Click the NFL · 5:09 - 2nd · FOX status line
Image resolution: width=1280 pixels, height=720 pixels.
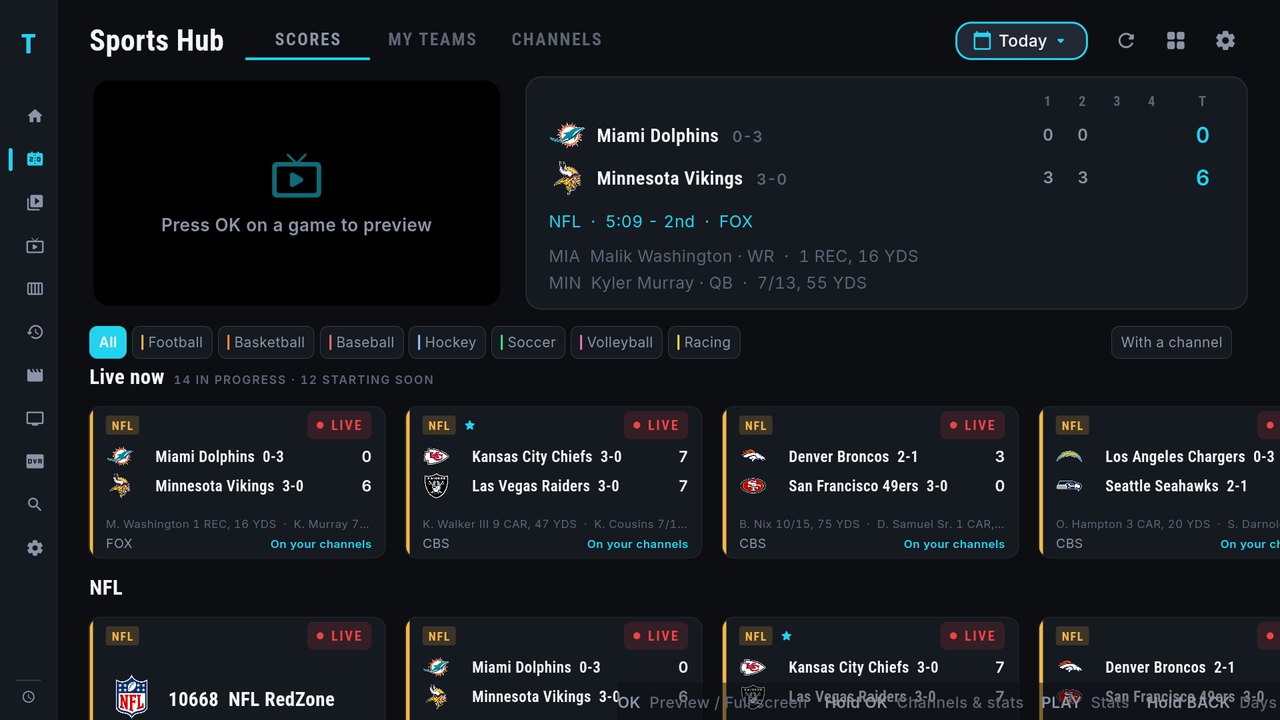651,222
